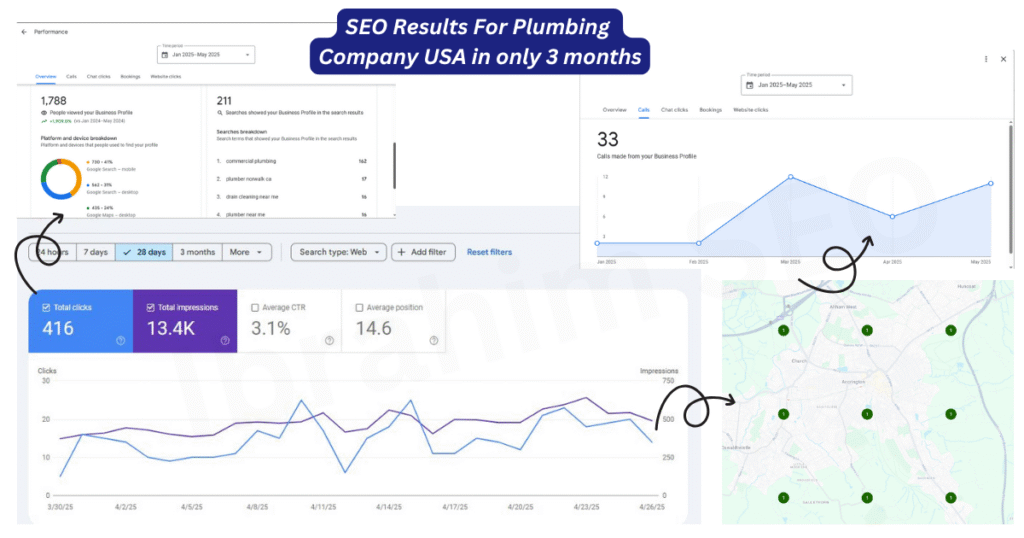Enable the Average position checkbox
This screenshot has height=538, width=1024.
360,308
